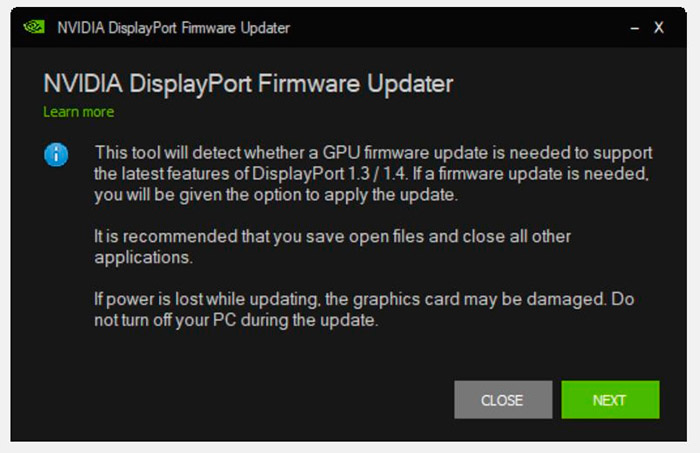Click the blue information icon

tap(56, 155)
